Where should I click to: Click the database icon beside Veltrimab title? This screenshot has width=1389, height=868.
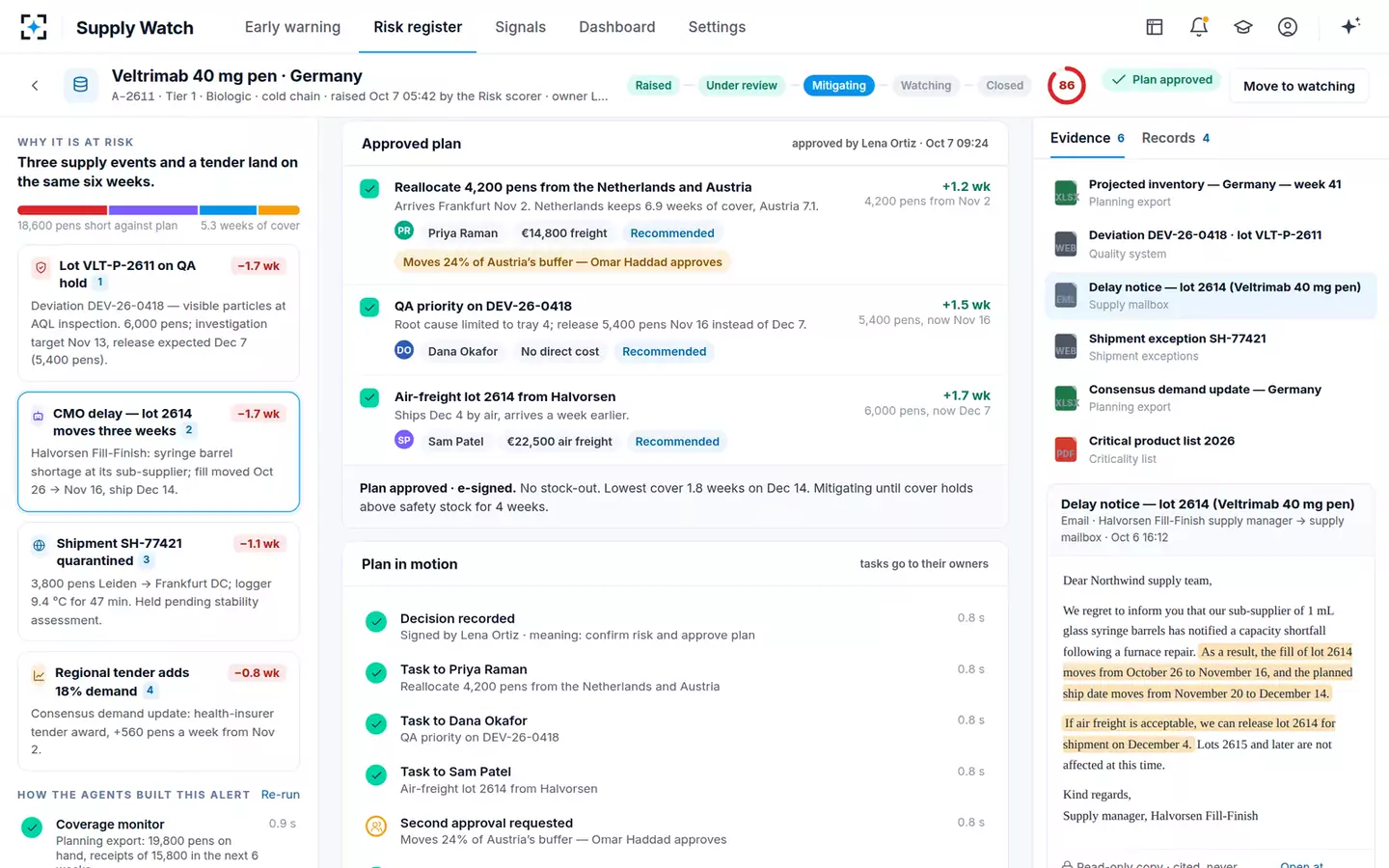[x=81, y=85]
